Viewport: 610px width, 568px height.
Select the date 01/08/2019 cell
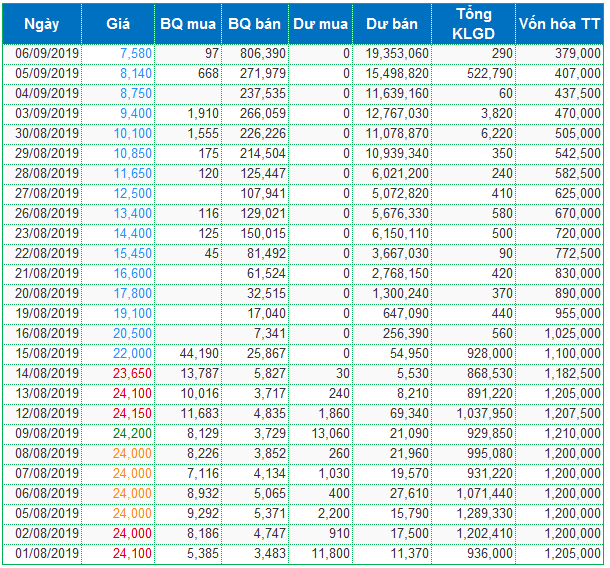tap(47, 553)
